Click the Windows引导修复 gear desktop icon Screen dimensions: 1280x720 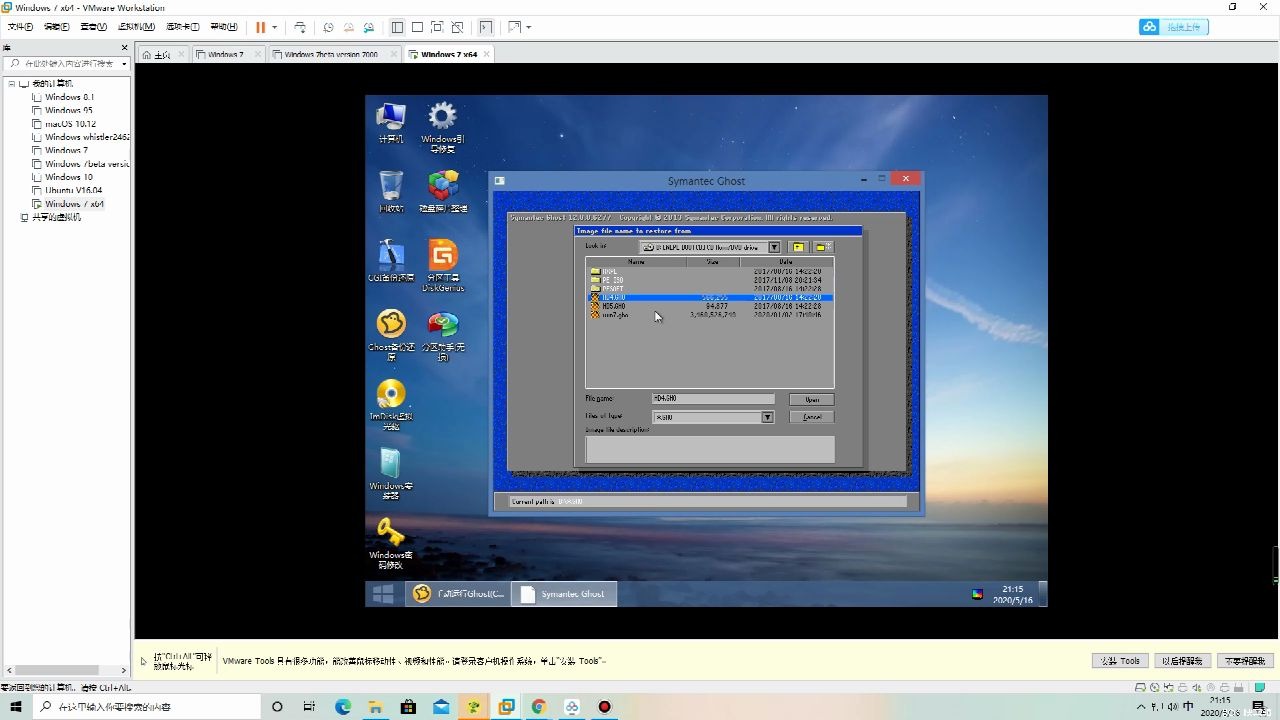coord(442,126)
